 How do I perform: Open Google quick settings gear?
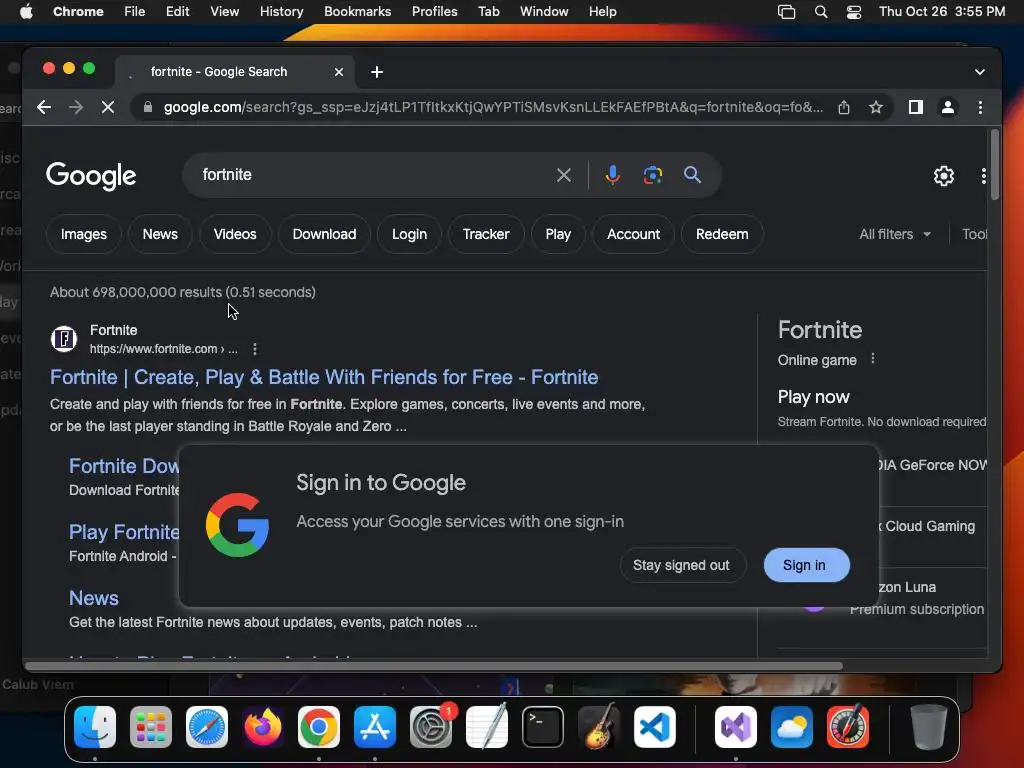coord(944,176)
